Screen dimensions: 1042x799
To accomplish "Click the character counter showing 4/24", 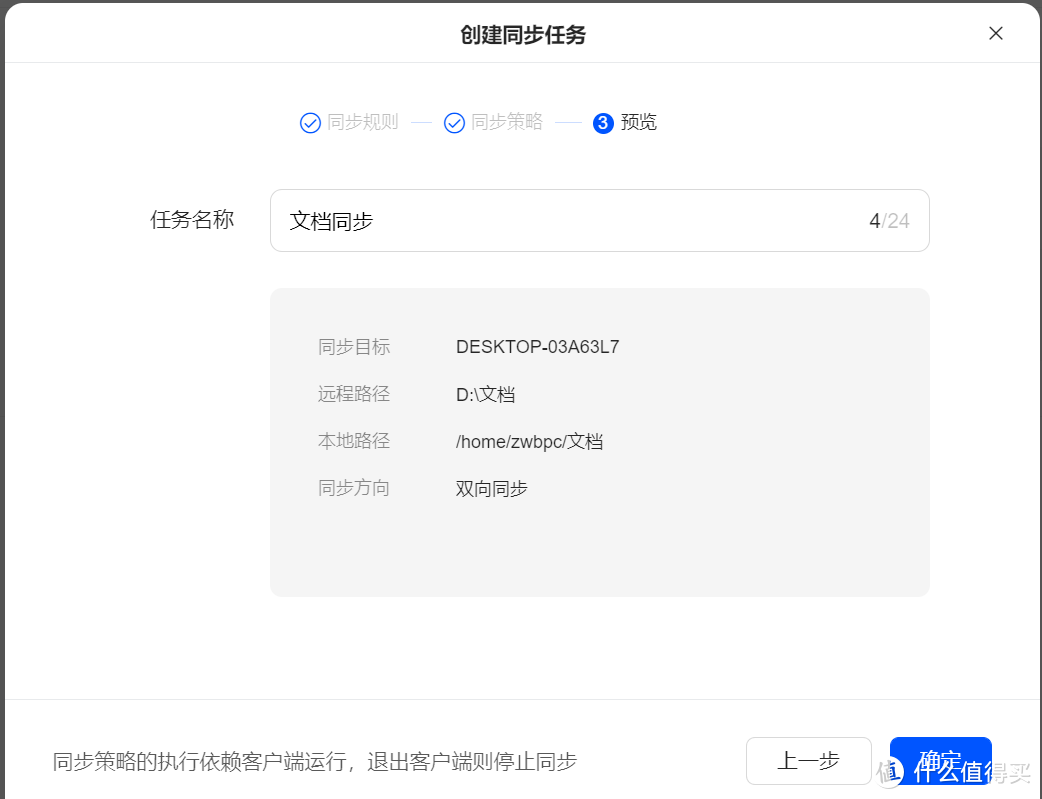I will [x=889, y=220].
